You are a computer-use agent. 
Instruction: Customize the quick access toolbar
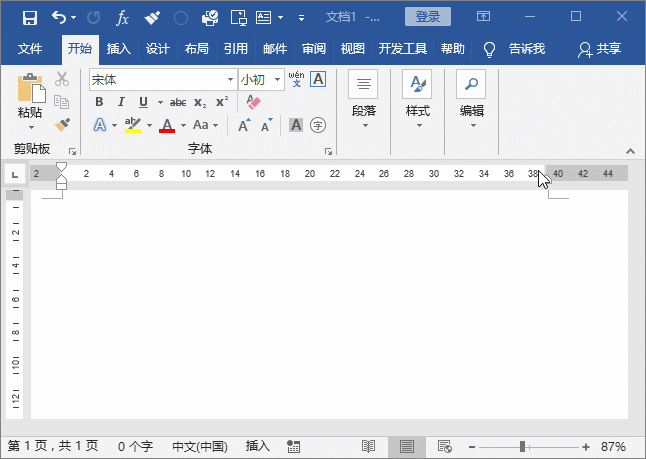pyautogui.click(x=302, y=18)
